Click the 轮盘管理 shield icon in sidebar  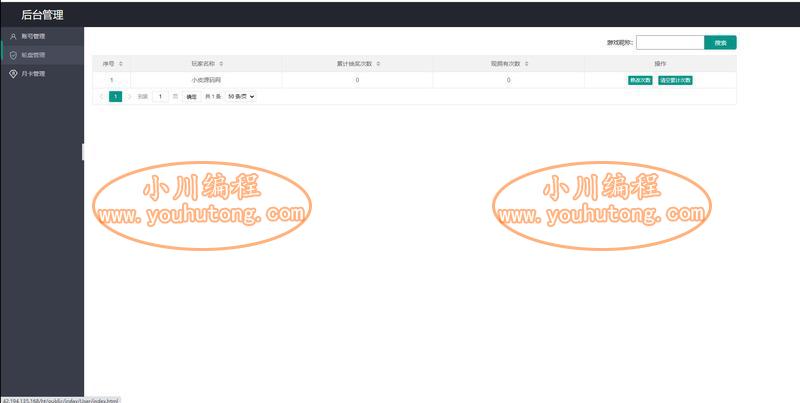tap(13, 55)
